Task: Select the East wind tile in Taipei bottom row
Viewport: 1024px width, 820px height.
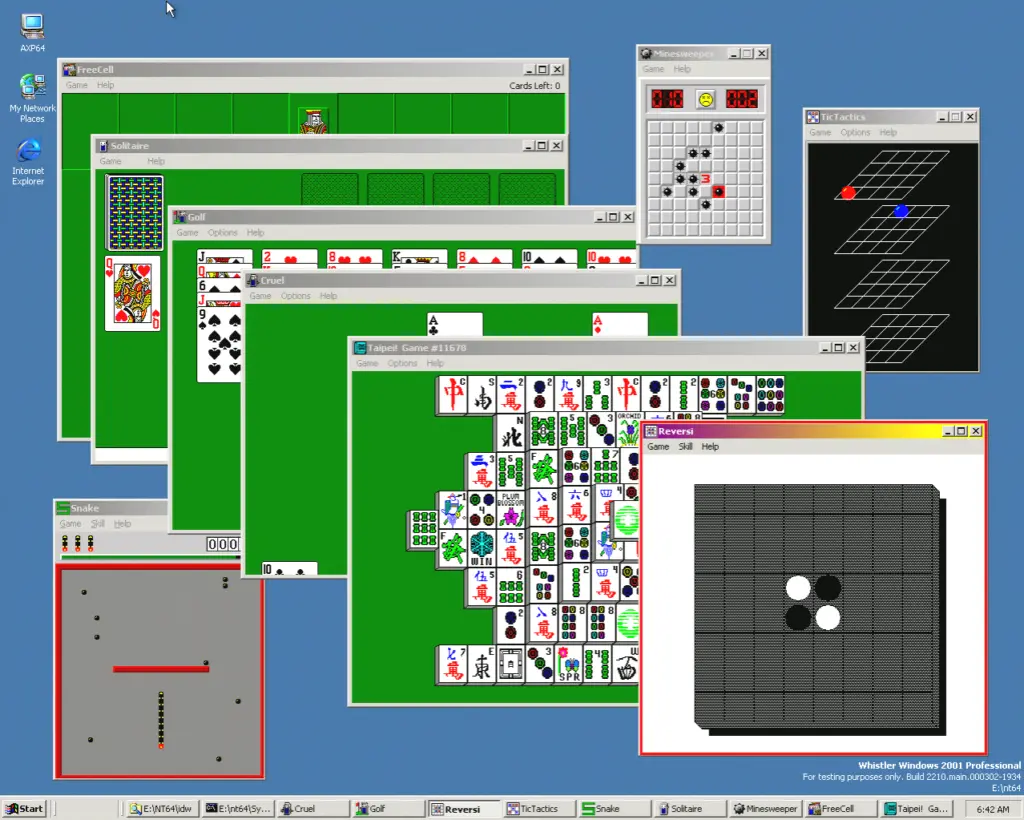Action: click(x=481, y=665)
